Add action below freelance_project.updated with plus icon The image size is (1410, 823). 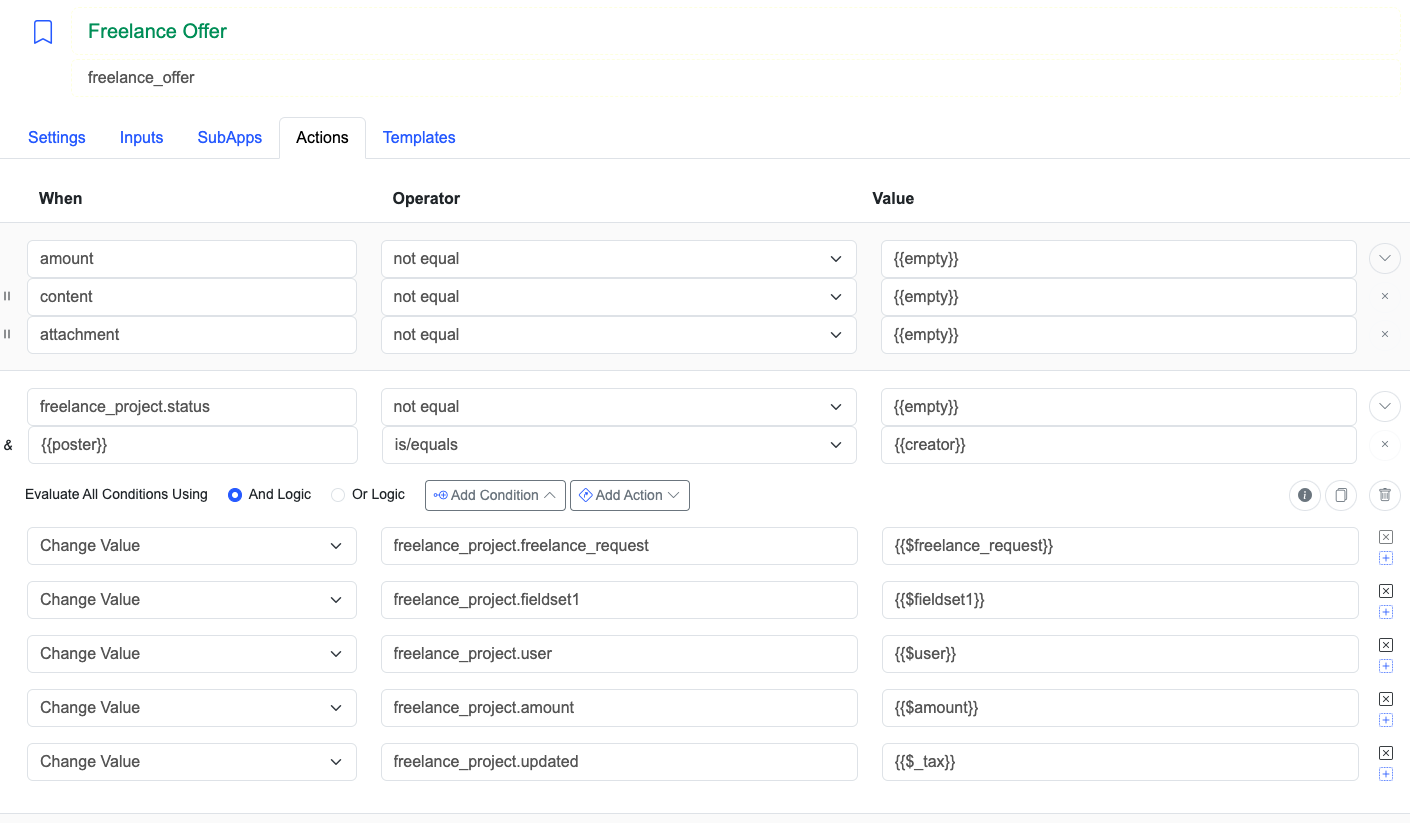coord(1386,774)
